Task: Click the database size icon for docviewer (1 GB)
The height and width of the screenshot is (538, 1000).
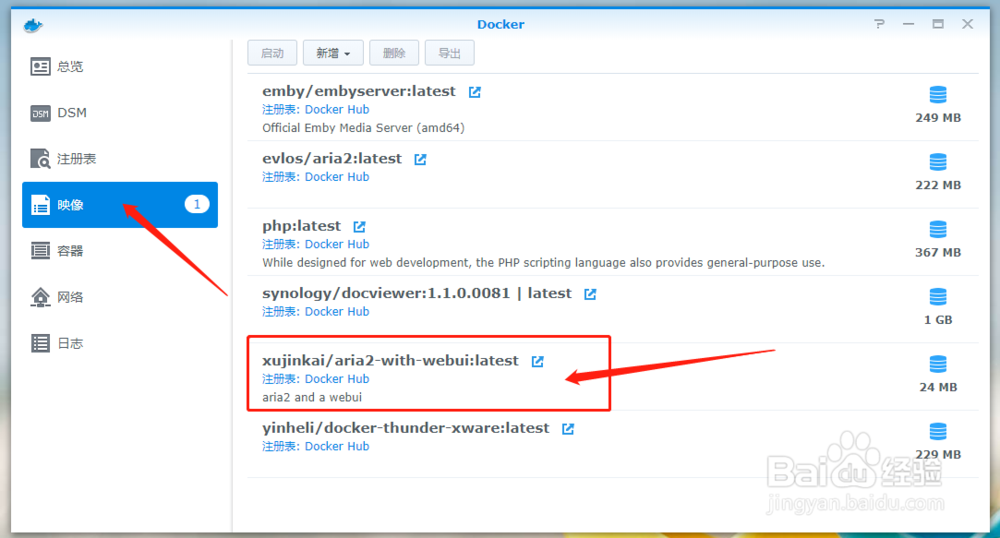Action: 938,296
